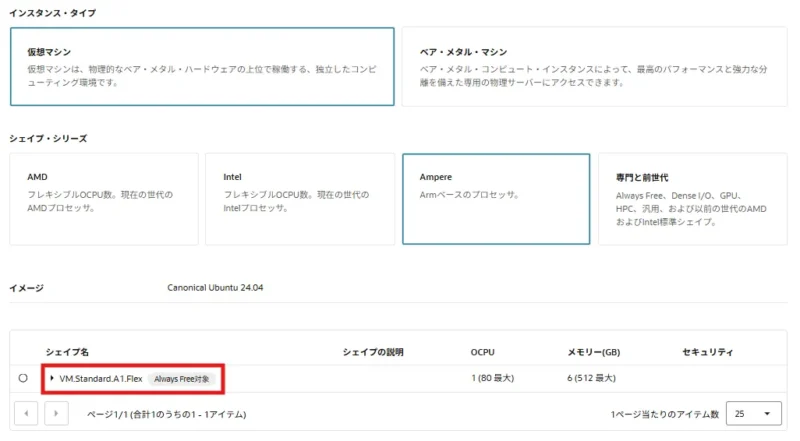
Task: Click the VM.Standard.A1.Flex shape name
Action: point(101,379)
